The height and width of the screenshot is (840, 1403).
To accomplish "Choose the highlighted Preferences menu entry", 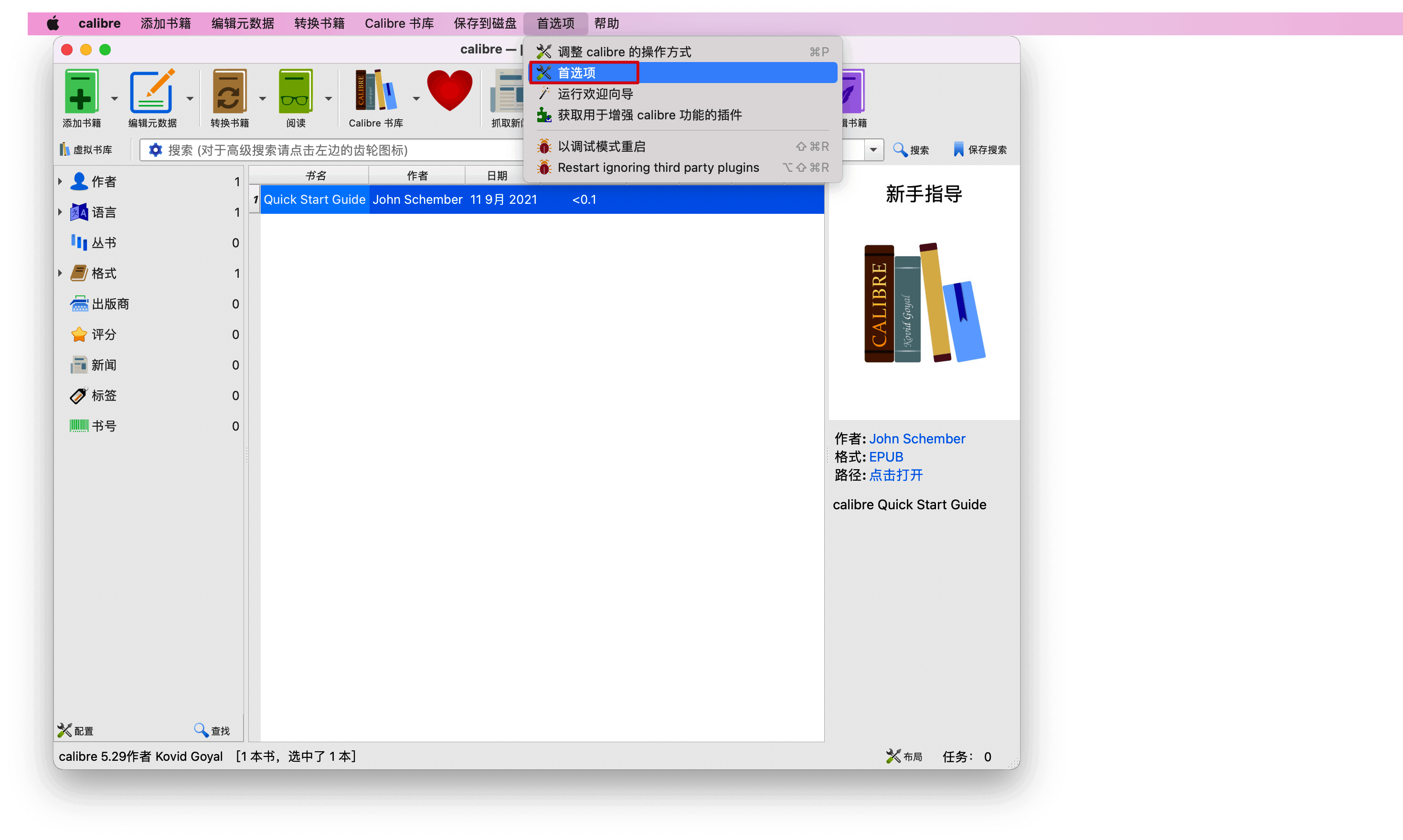I will (x=683, y=73).
